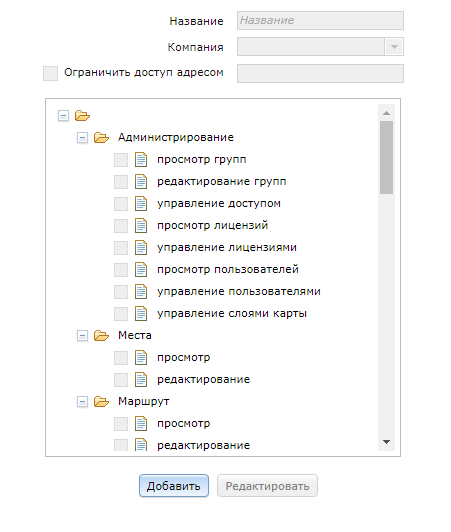Click document icon next to просмотр лицензий

(x=141, y=226)
